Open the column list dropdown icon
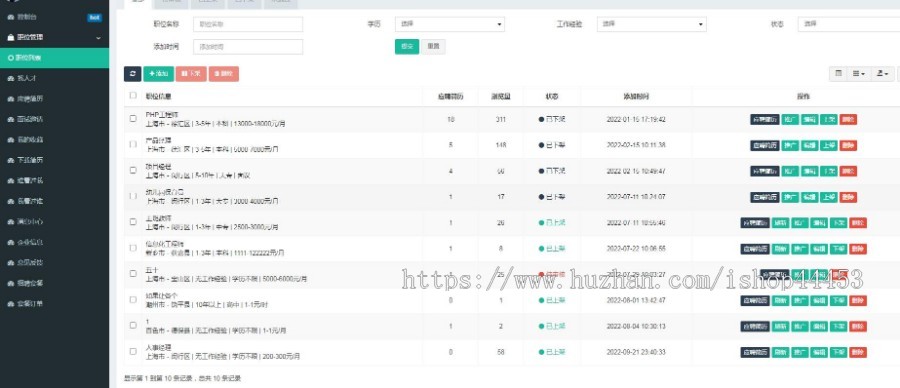 point(859,73)
